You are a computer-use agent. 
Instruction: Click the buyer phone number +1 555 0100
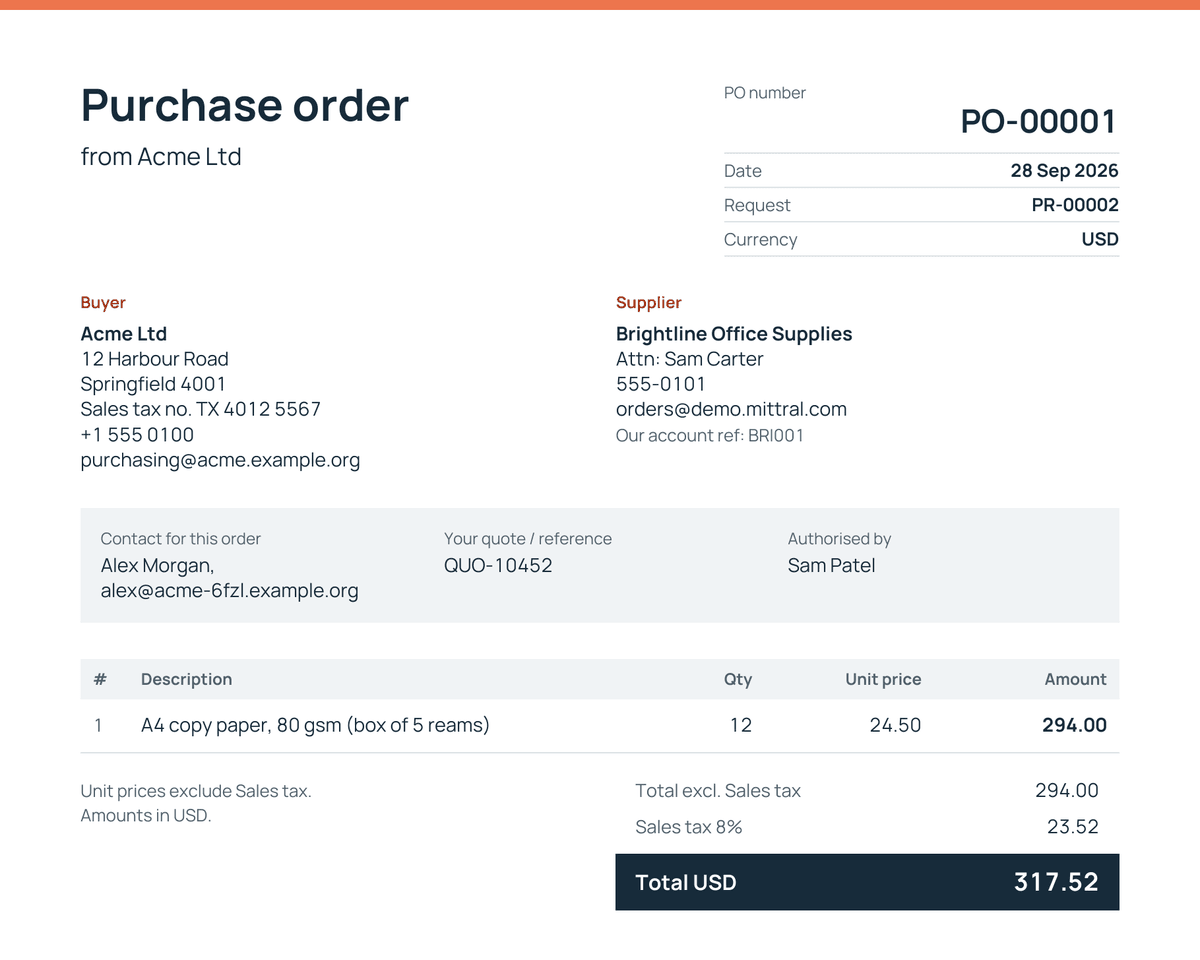tap(137, 435)
